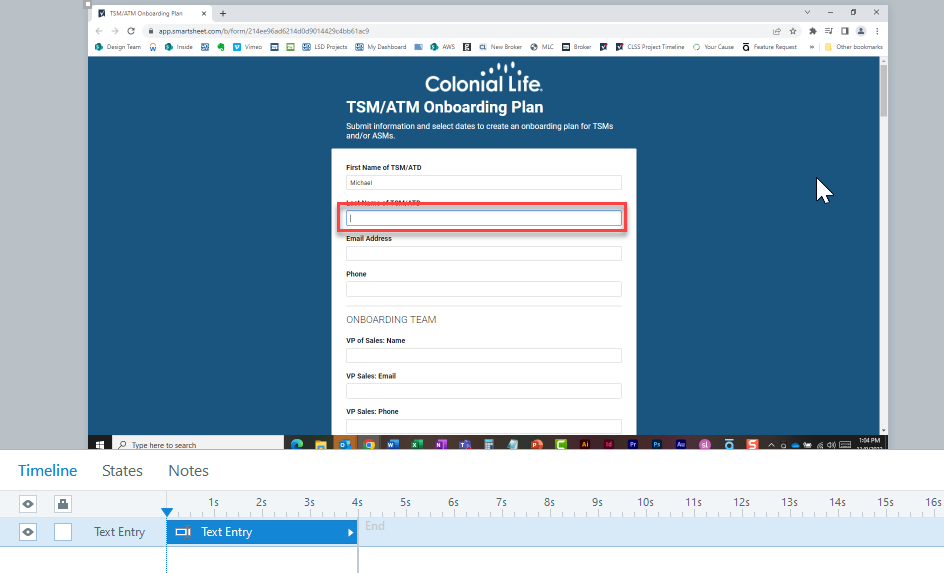Open the Chrome profile avatar

coord(861,31)
